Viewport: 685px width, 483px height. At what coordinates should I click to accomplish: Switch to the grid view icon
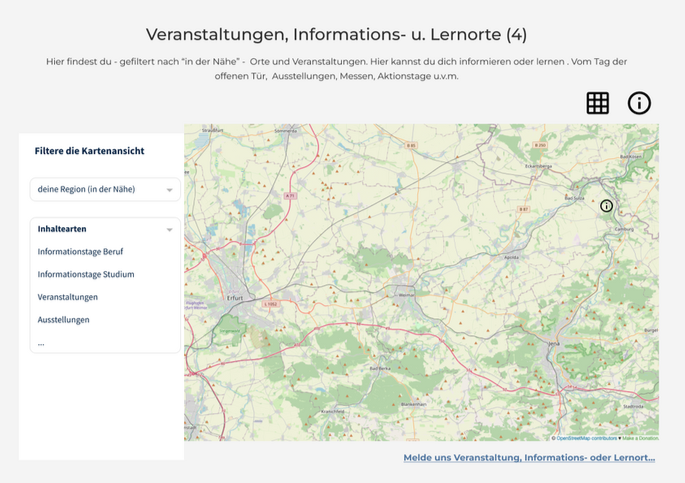tap(597, 103)
